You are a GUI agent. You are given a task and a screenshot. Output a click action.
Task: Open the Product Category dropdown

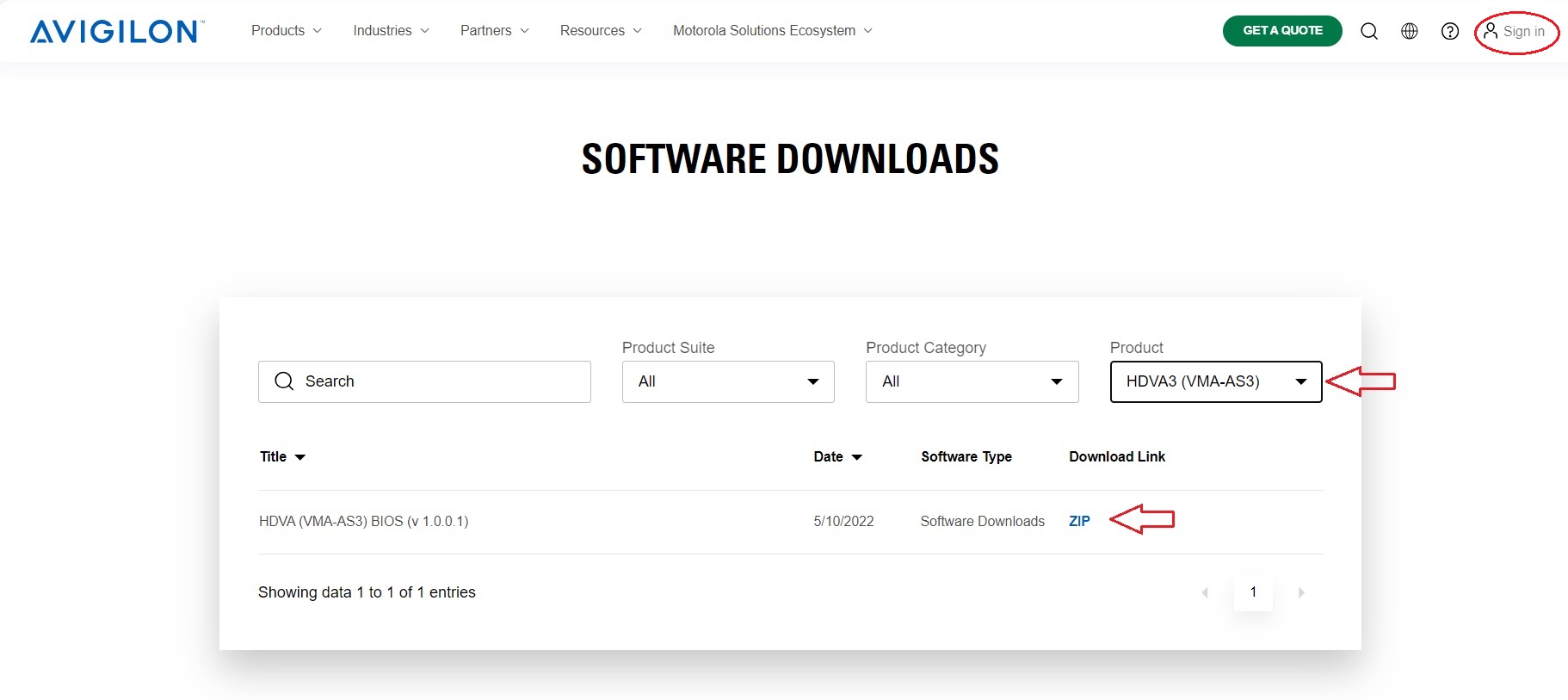click(972, 381)
